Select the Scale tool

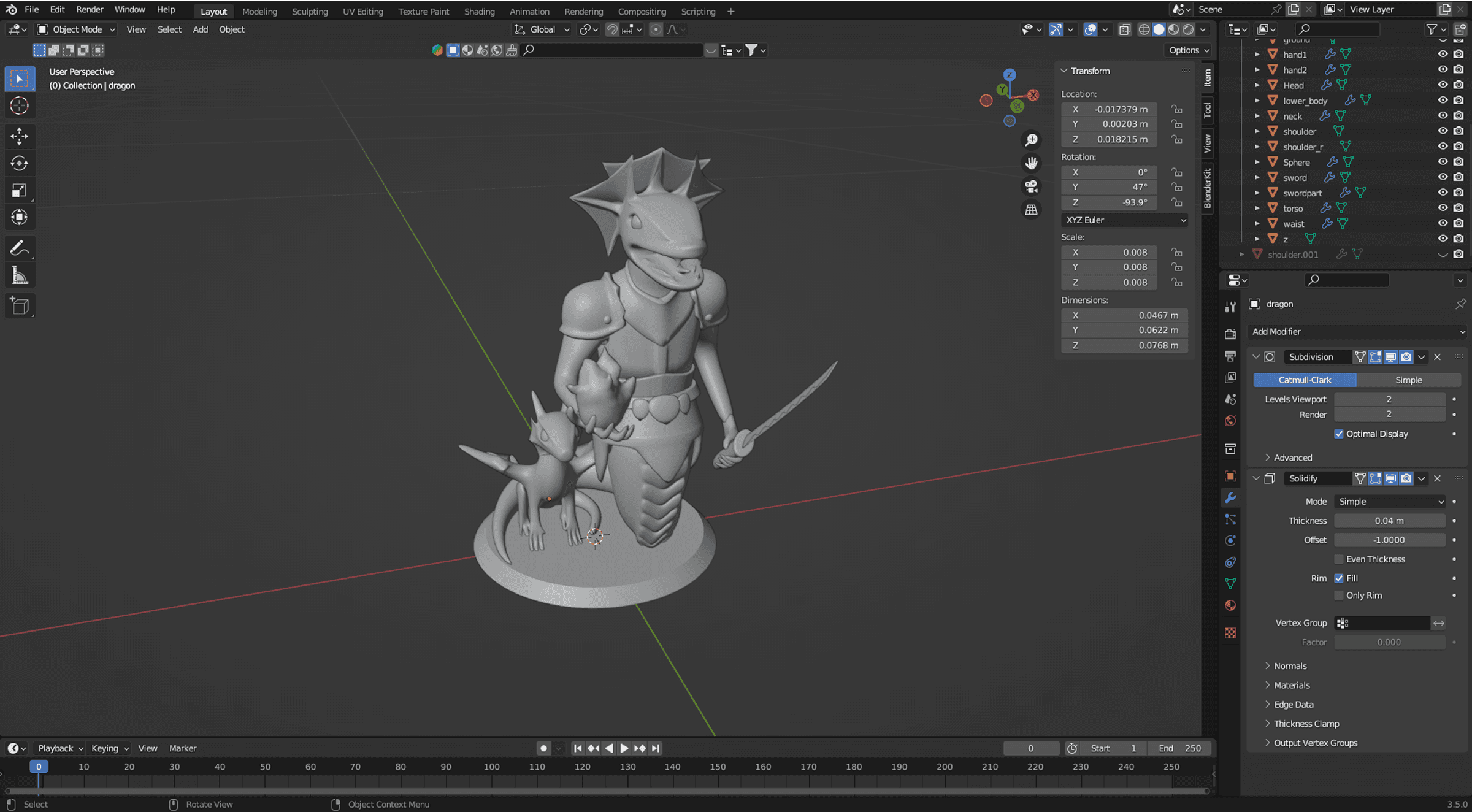coord(20,190)
